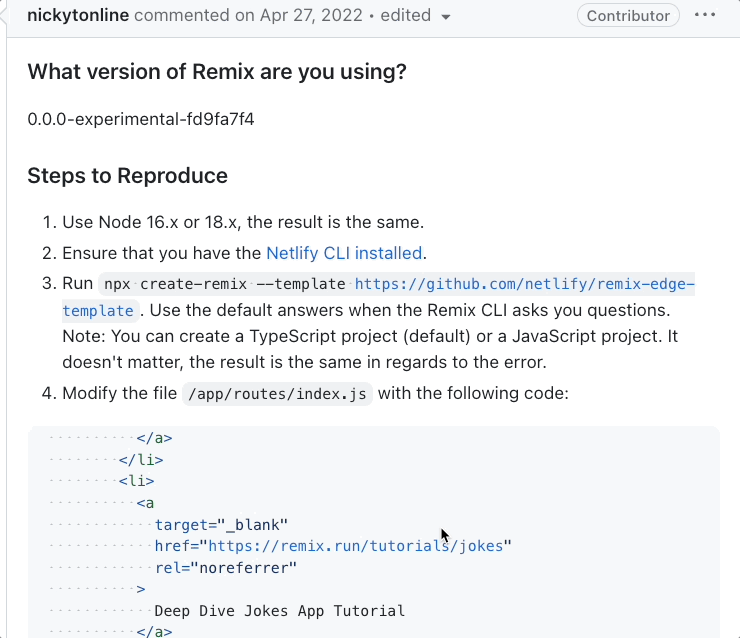Click the /app/routes/index.js inline code
This screenshot has width=740, height=638.
click(x=277, y=394)
